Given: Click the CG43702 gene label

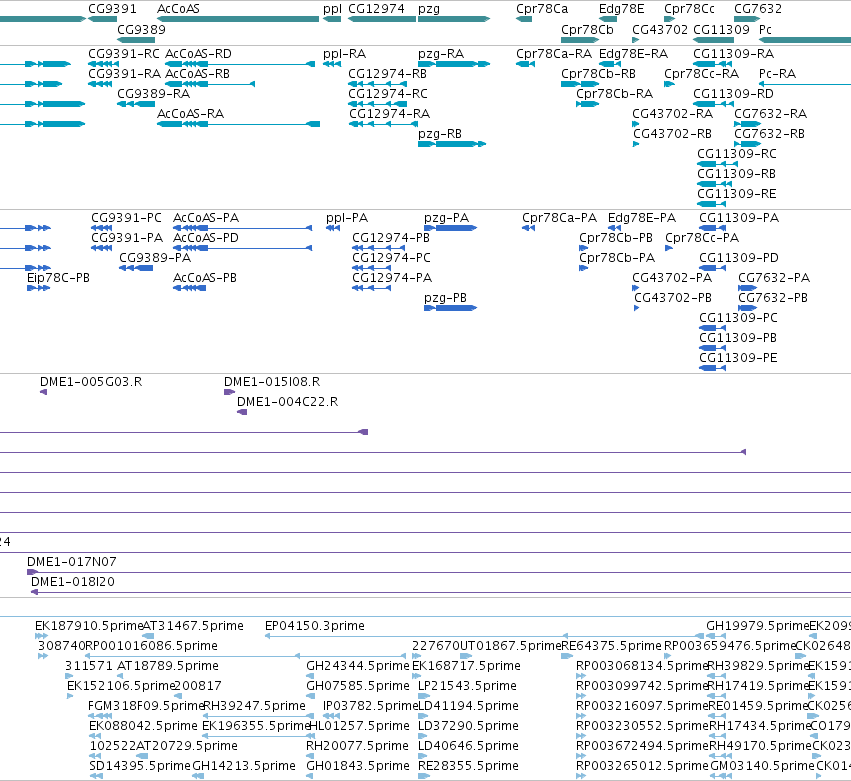Looking at the screenshot, I should coord(660,29).
